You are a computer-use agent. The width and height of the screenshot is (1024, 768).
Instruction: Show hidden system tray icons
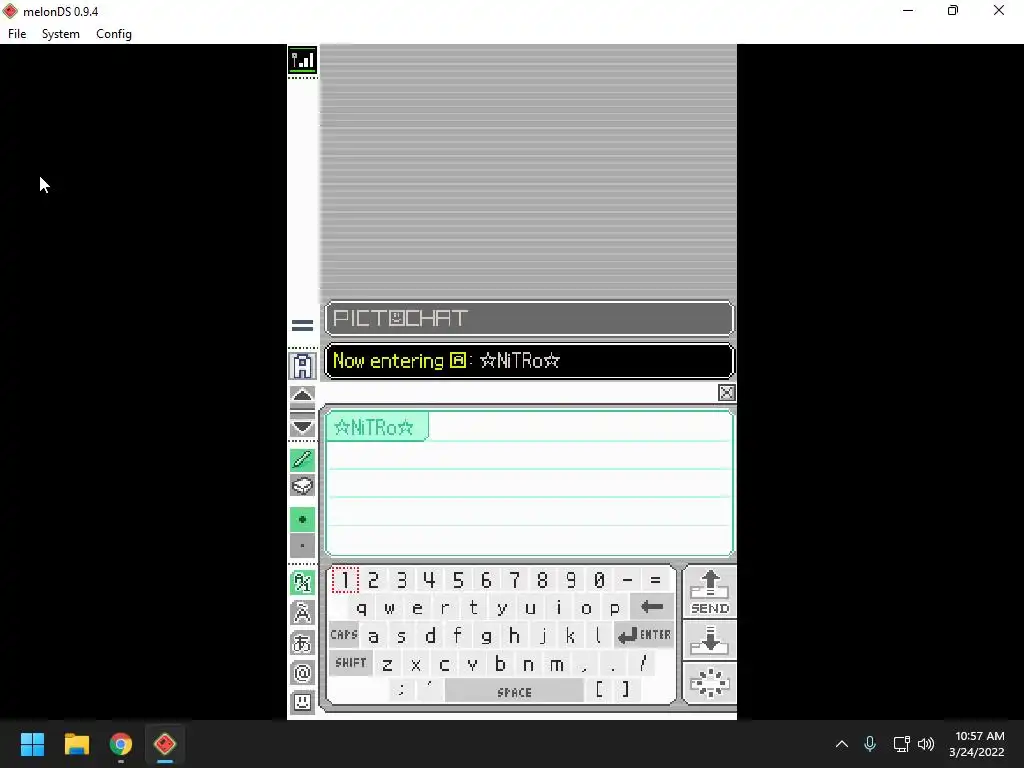pos(842,744)
